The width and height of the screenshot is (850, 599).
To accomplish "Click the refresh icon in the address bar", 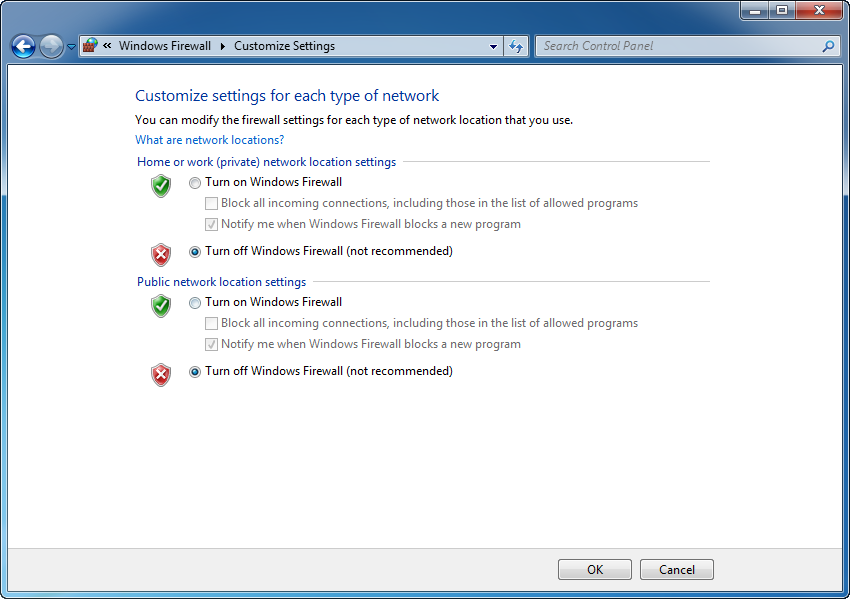I will 516,46.
